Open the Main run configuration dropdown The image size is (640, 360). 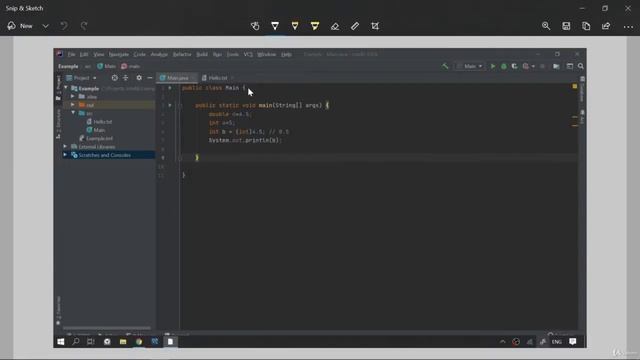click(470, 66)
